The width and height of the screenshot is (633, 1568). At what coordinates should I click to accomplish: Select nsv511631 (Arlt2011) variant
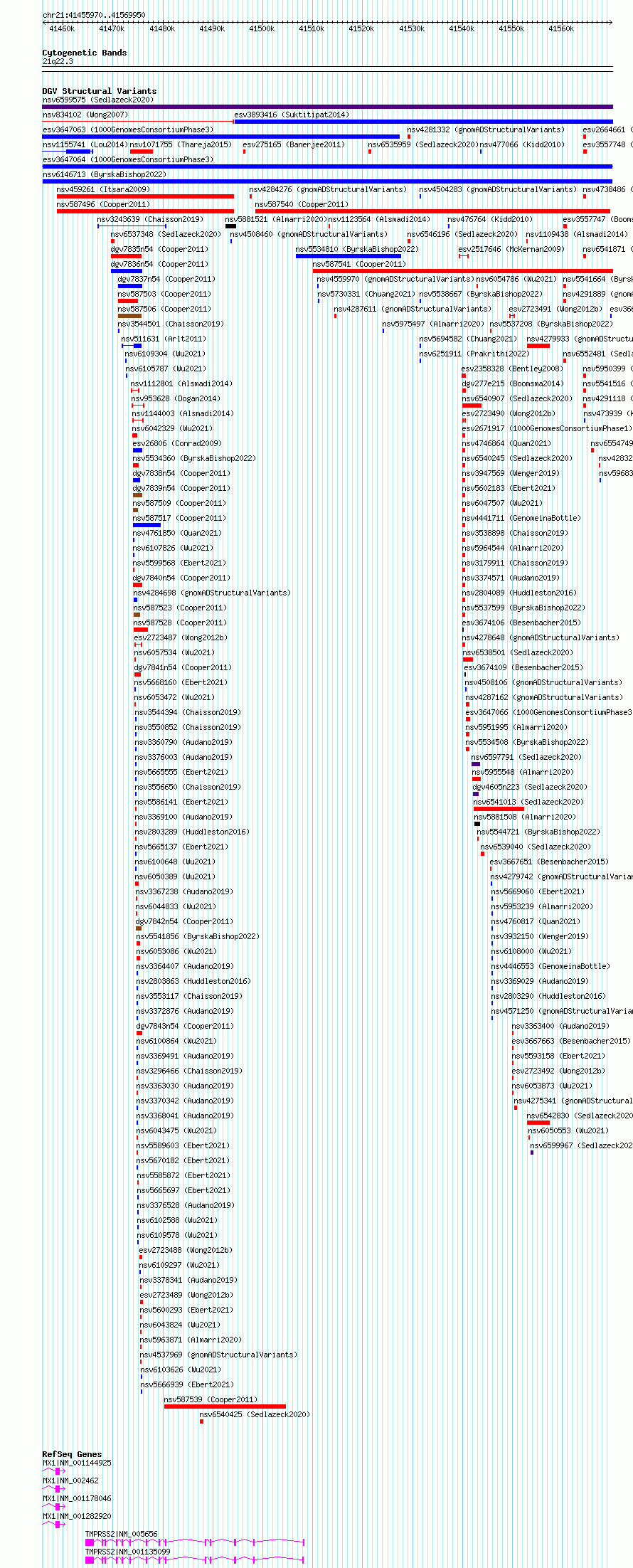coord(163,339)
